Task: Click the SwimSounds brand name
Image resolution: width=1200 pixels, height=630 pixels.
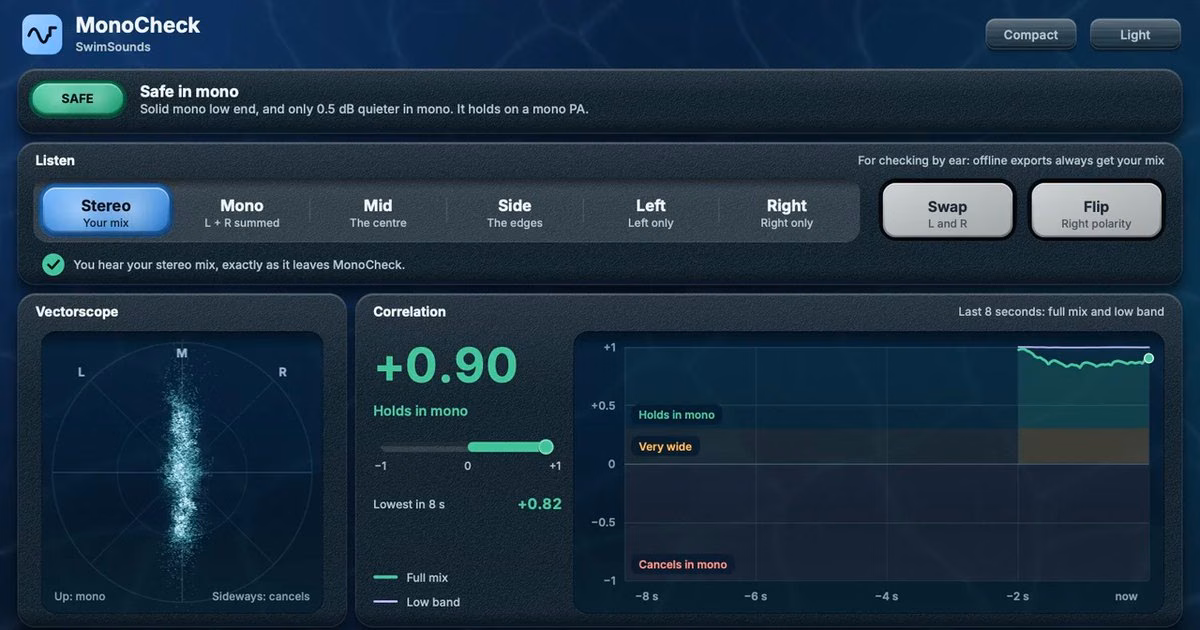Action: [x=113, y=47]
